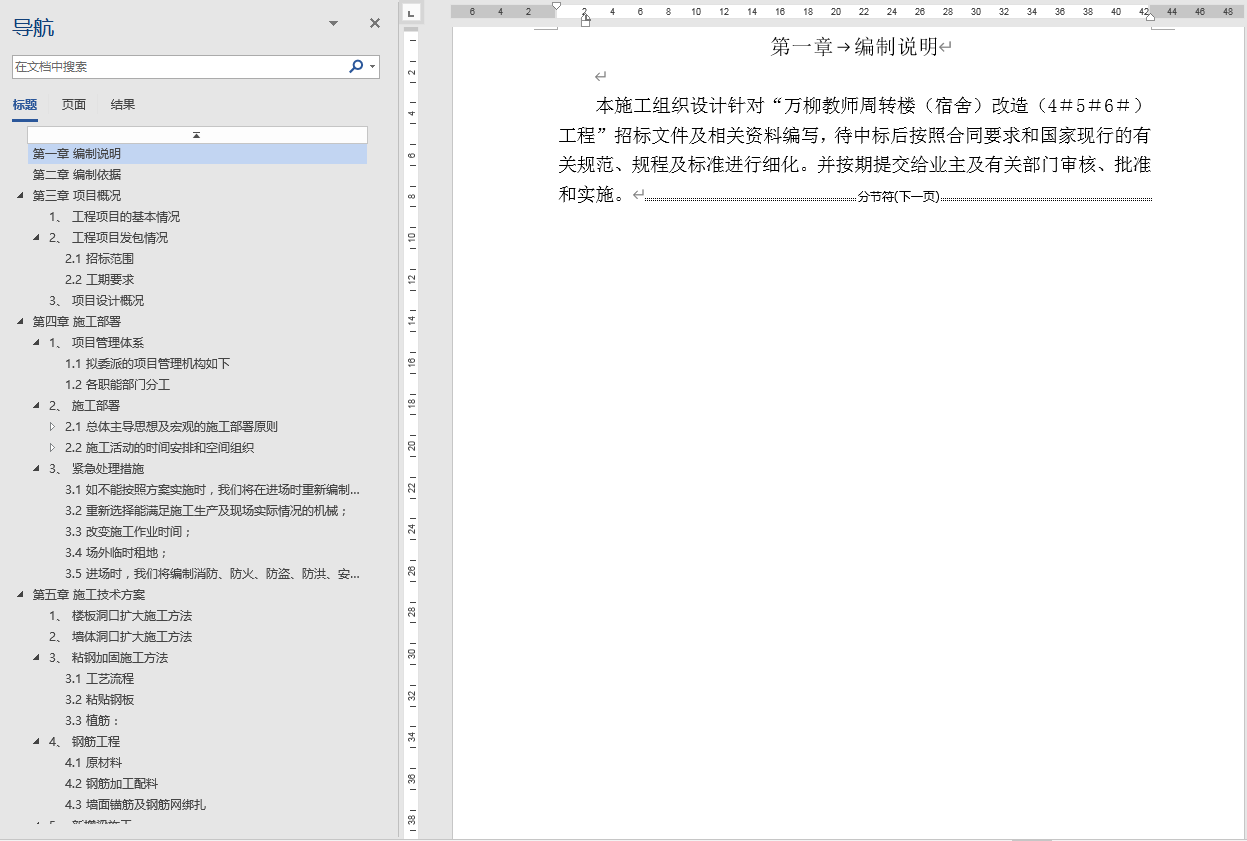Viewport: 1247px width, 841px height.
Task: Close the 导航 navigation pane
Action: [374, 22]
